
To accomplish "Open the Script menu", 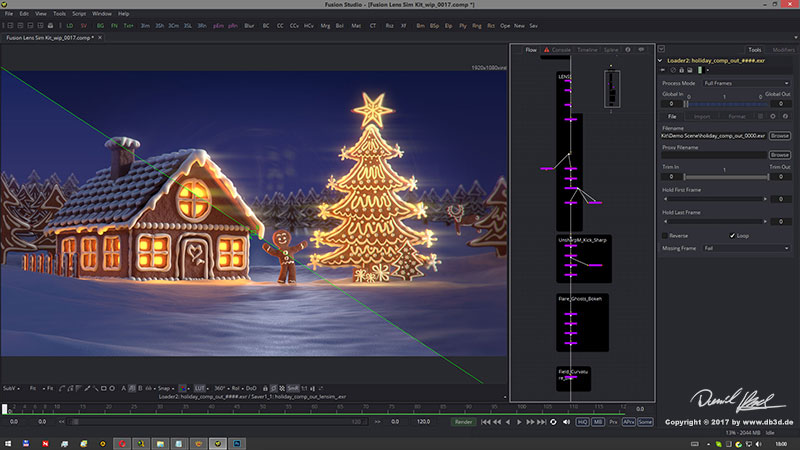I will 79,14.
